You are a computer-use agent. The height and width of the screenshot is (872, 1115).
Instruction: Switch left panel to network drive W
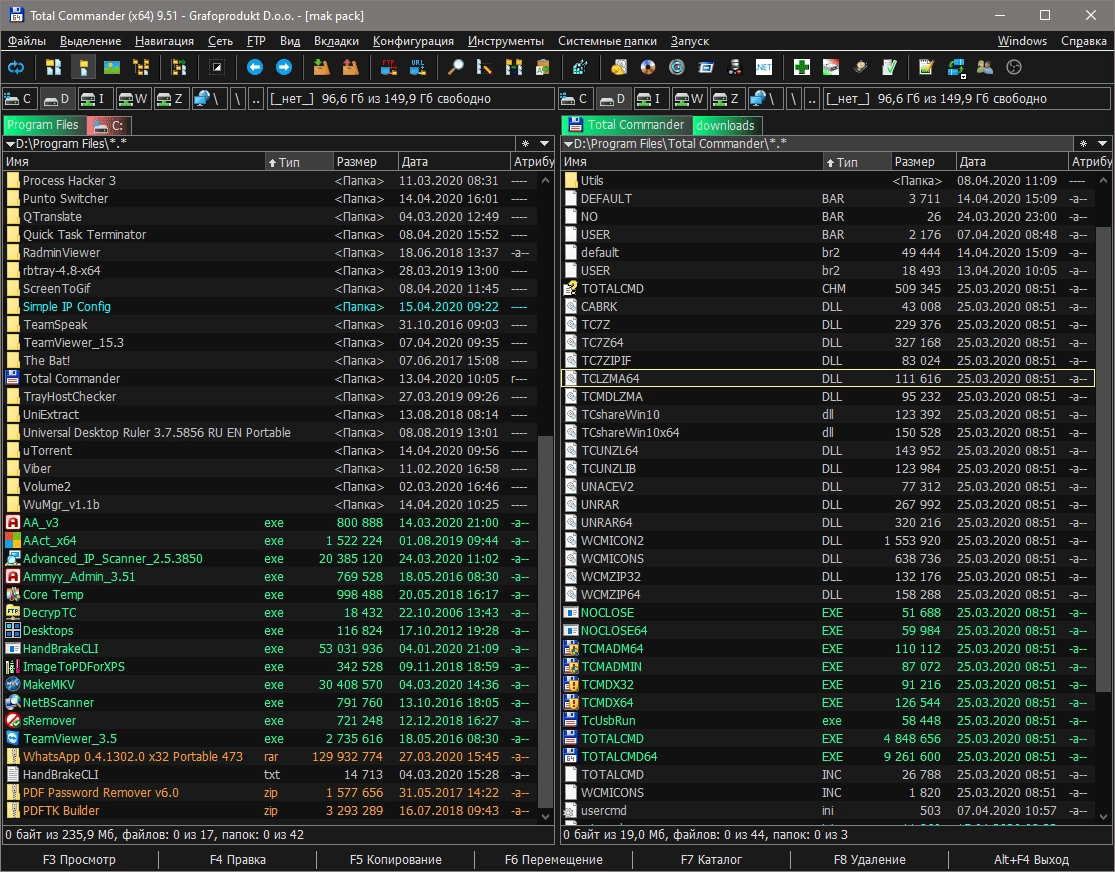[x=132, y=99]
